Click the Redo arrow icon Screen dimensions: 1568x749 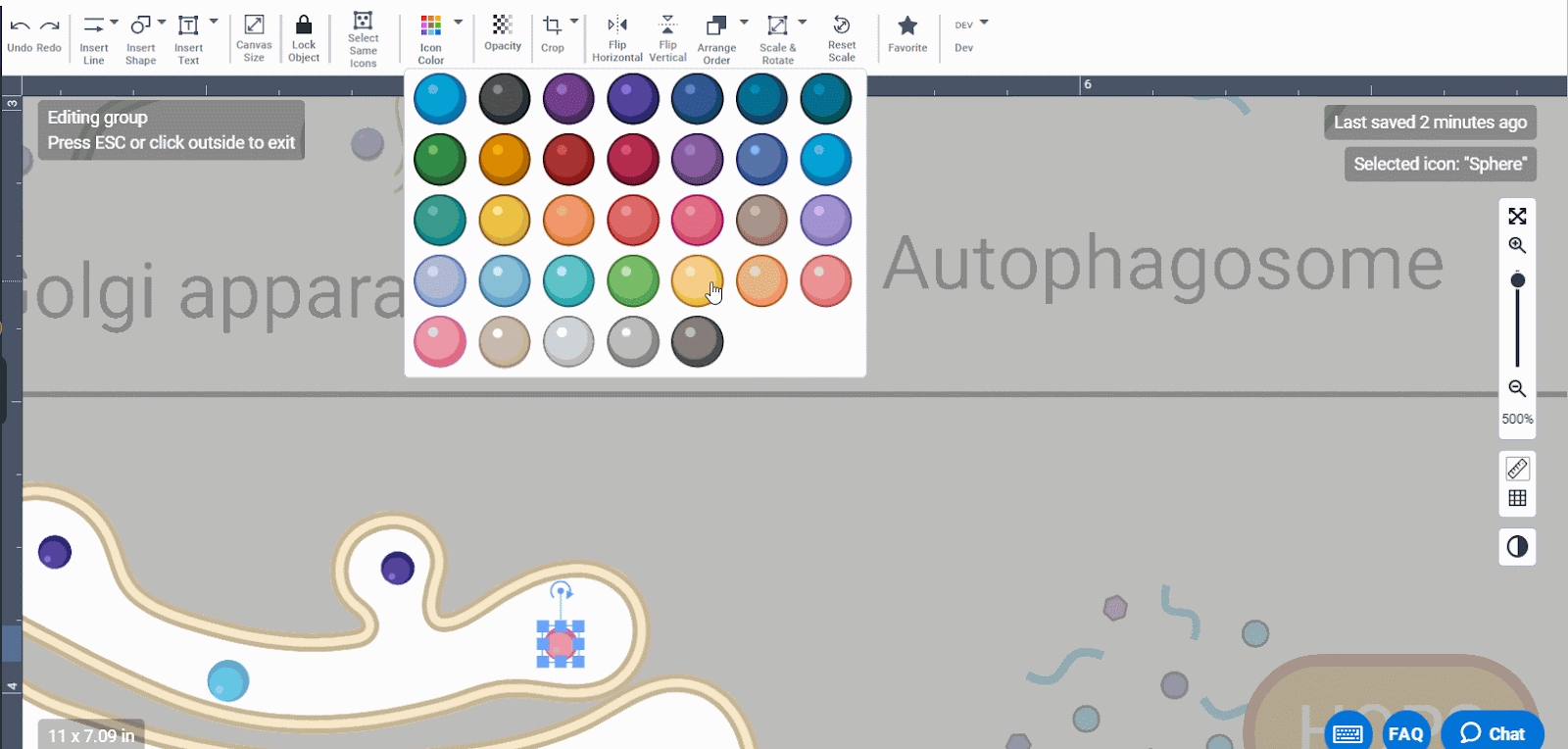pos(49,26)
